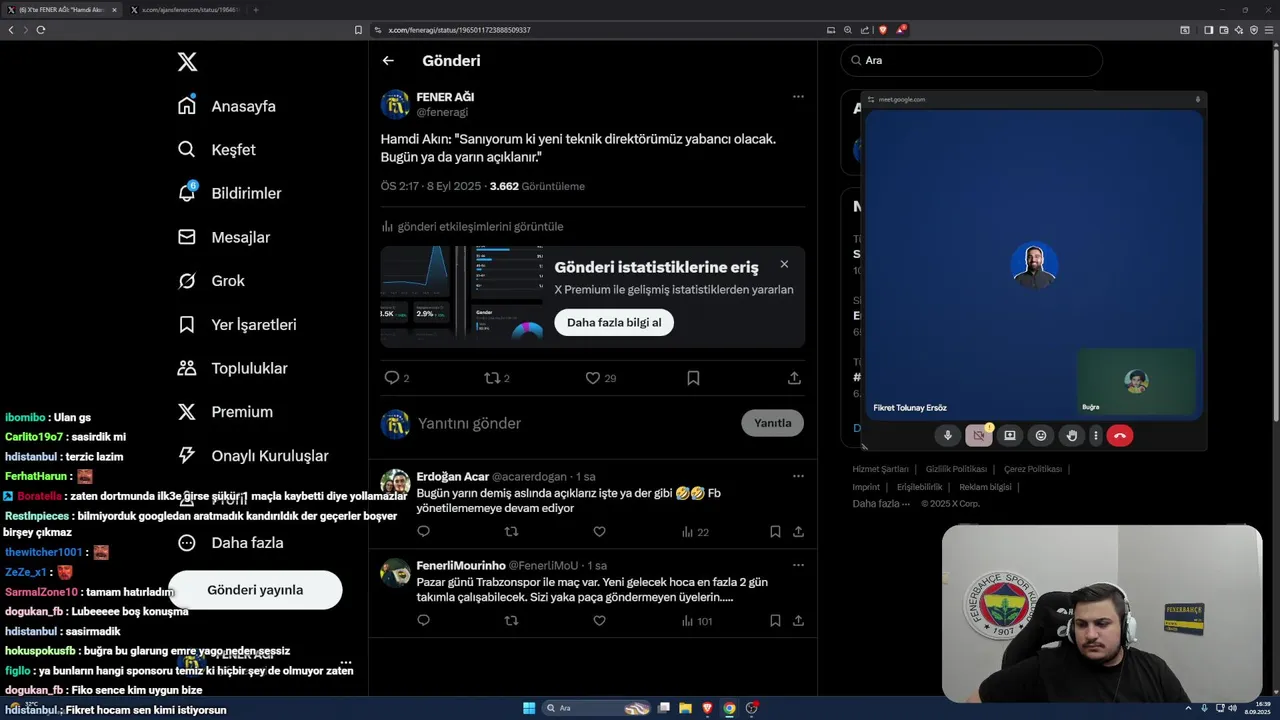Open Bildirimler notifications
The width and height of the screenshot is (1280, 720).
tap(229, 193)
